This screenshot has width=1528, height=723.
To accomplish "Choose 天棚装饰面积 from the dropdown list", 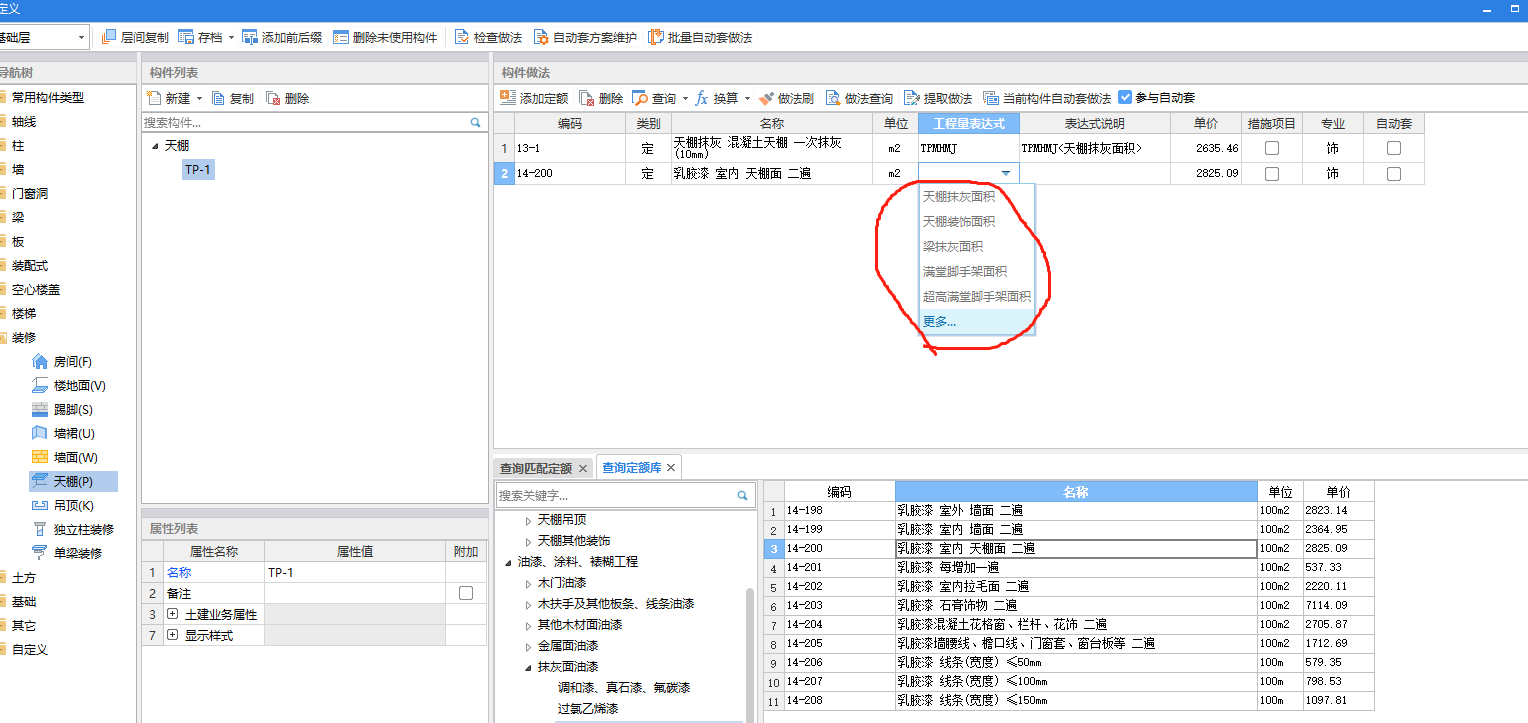I will pos(977,222).
